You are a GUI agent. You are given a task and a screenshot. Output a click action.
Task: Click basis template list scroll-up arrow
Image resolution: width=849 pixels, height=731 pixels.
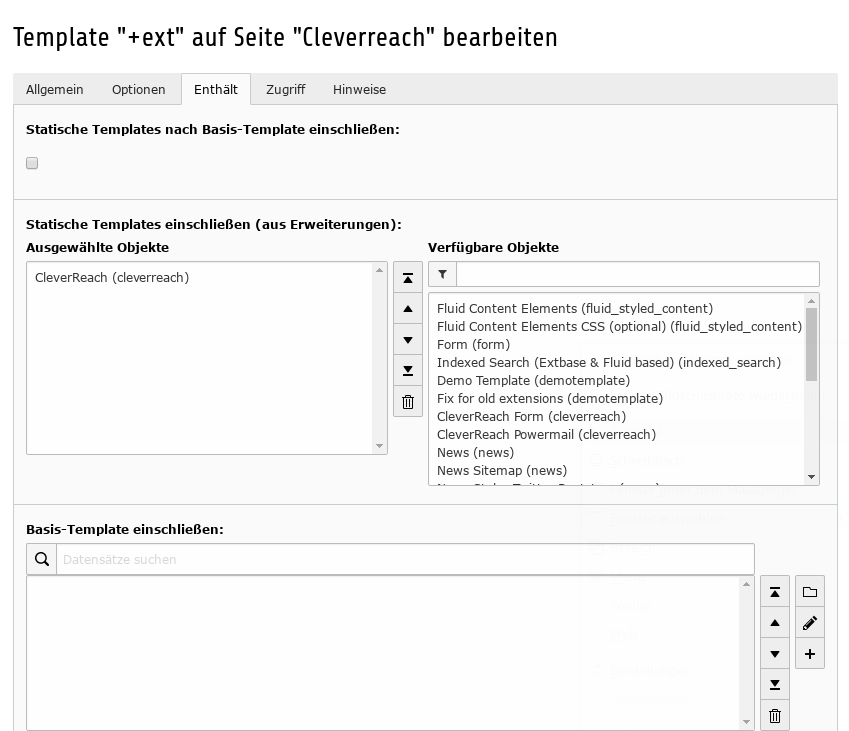(746, 584)
